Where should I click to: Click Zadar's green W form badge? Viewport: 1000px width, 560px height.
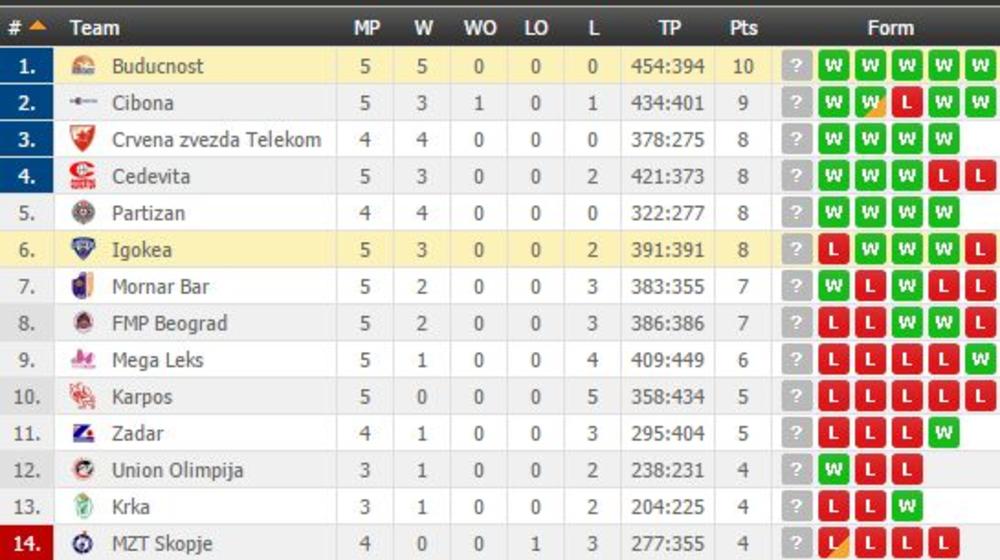coord(943,433)
